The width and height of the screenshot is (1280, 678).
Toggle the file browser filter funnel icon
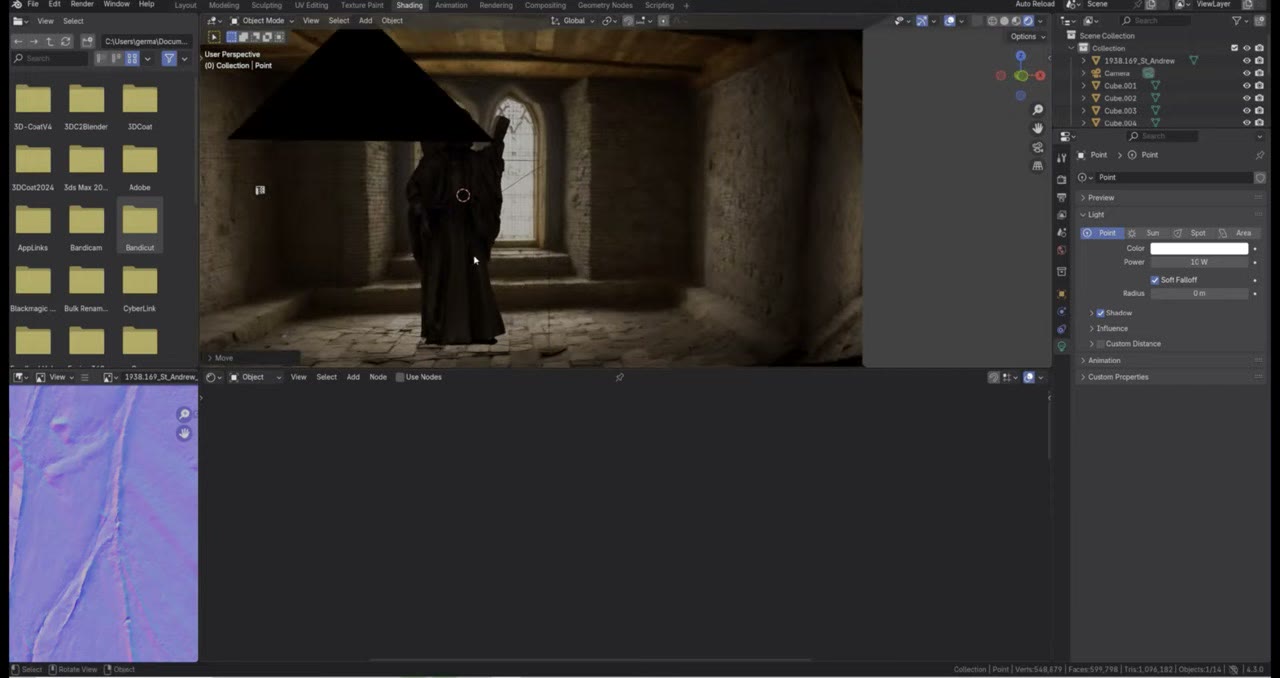[169, 59]
